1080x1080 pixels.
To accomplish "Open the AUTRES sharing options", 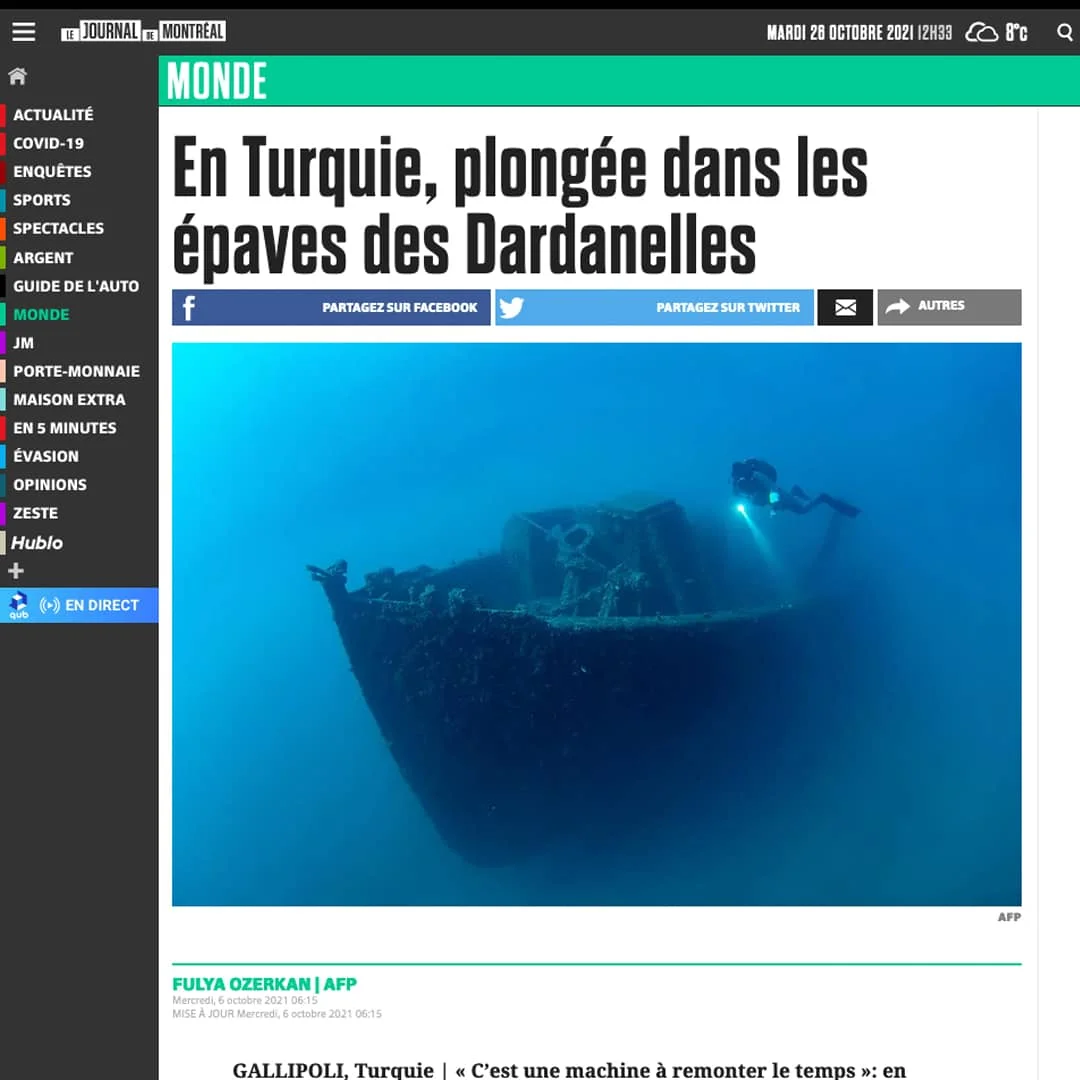I will point(948,307).
